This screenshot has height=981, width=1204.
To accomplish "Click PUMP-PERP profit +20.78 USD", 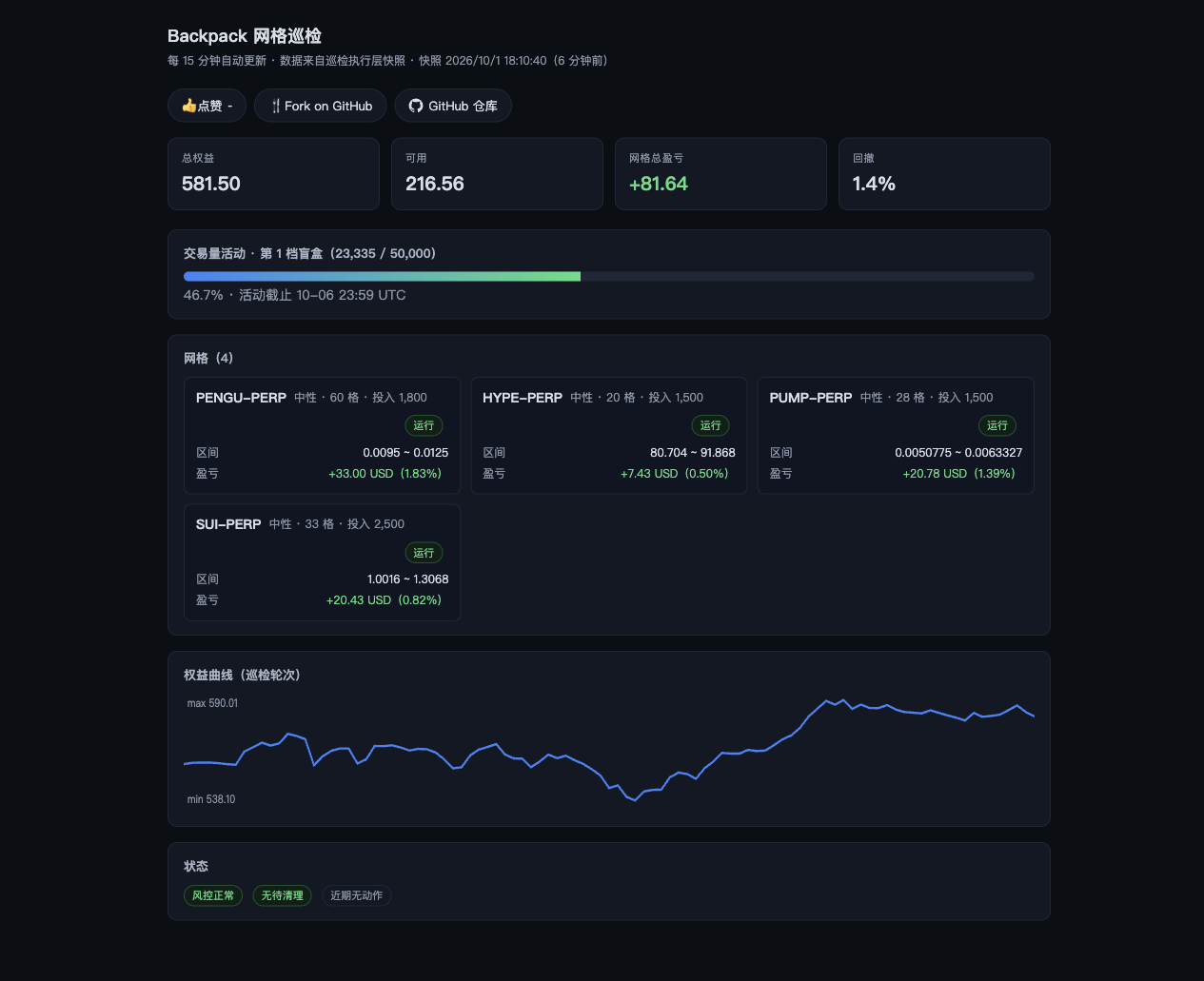I will [x=958, y=473].
